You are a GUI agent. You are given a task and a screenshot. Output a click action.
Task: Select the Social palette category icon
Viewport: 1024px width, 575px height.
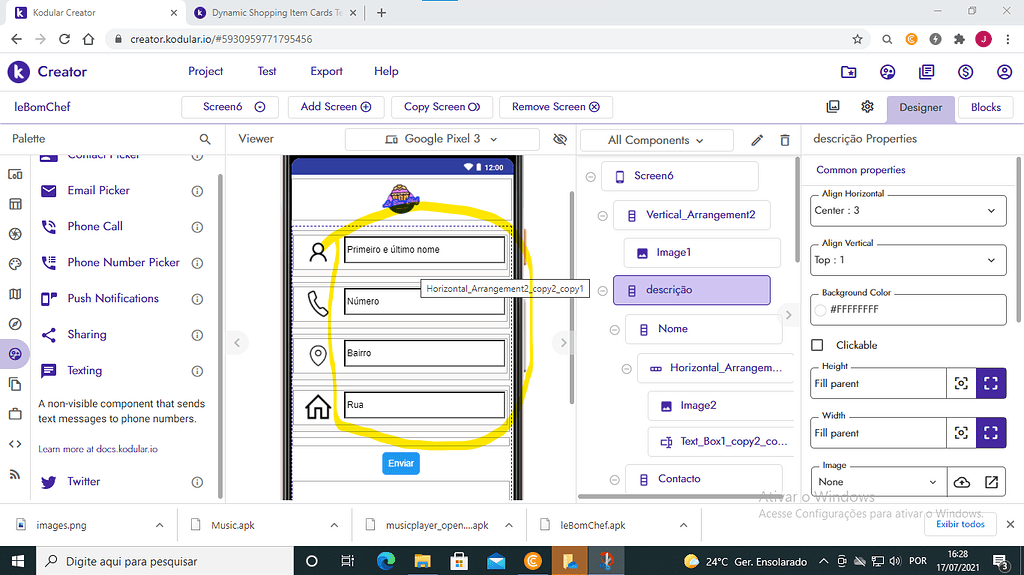pos(15,354)
